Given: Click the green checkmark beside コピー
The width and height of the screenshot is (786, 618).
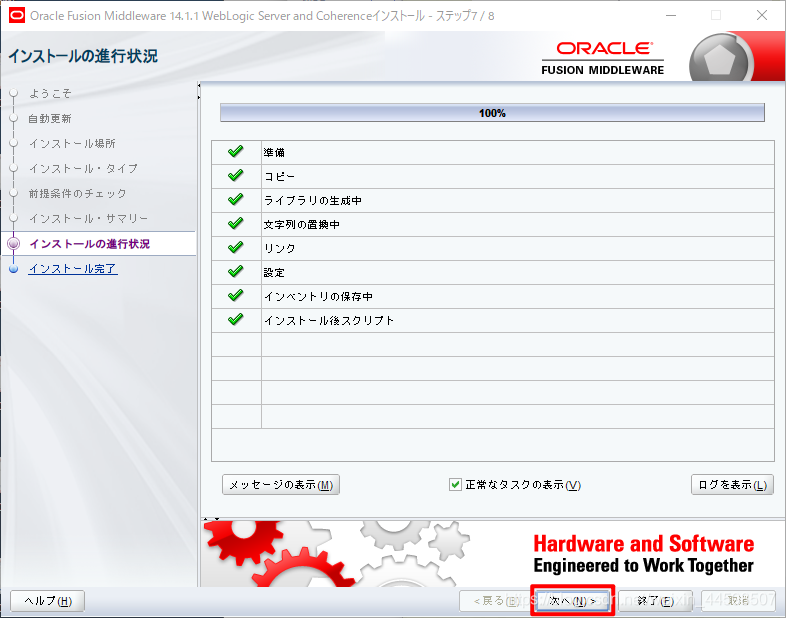Looking at the screenshot, I should (x=236, y=175).
